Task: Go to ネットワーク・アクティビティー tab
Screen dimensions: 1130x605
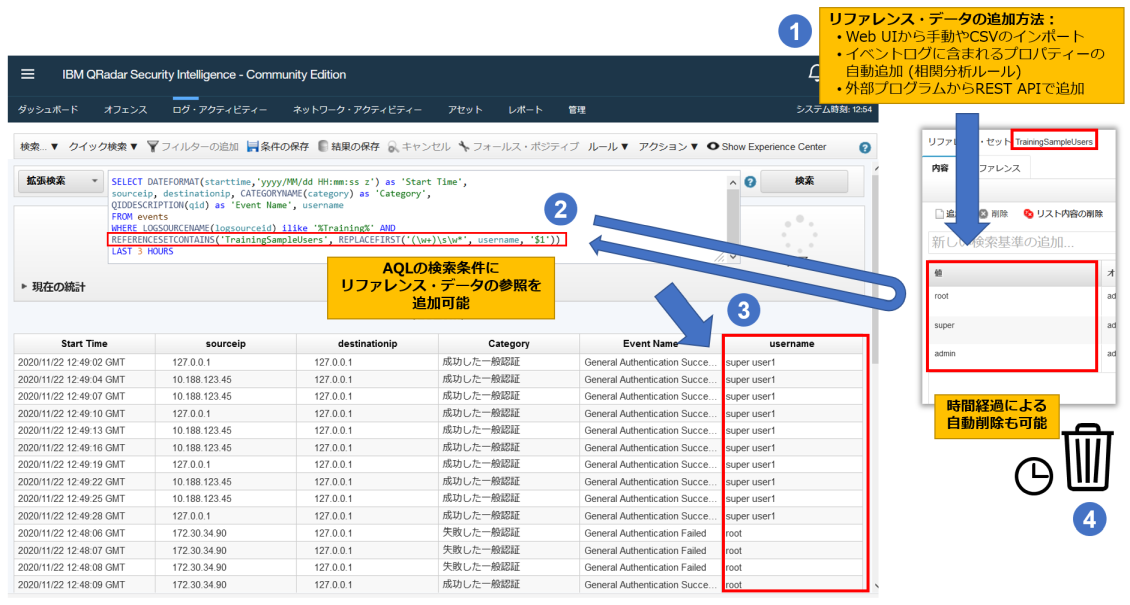Action: coord(357,109)
